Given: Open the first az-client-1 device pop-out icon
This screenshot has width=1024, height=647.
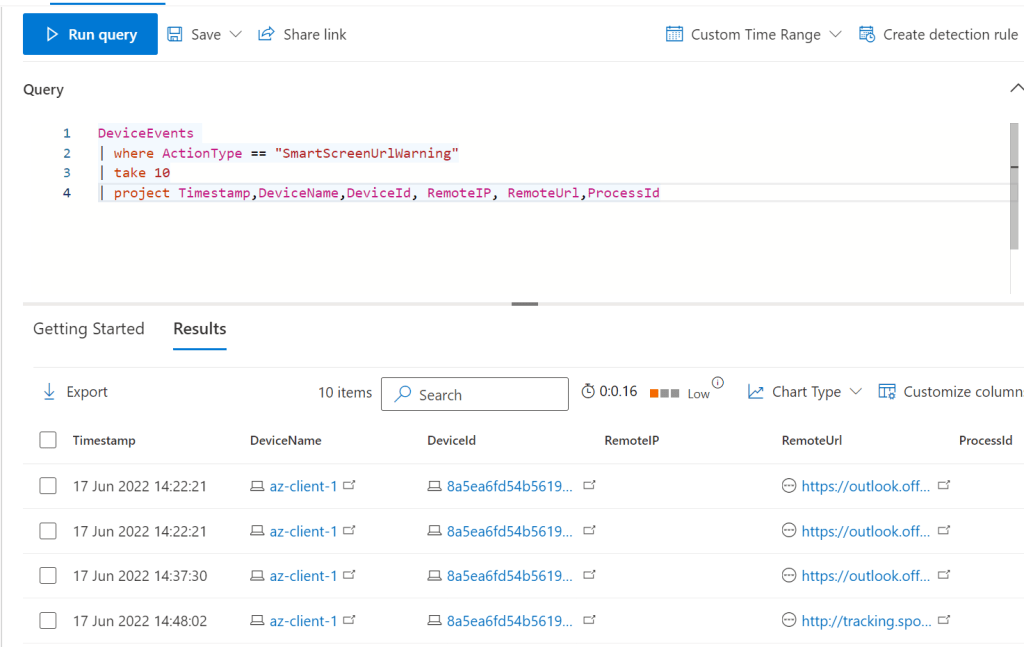Looking at the screenshot, I should tap(349, 485).
